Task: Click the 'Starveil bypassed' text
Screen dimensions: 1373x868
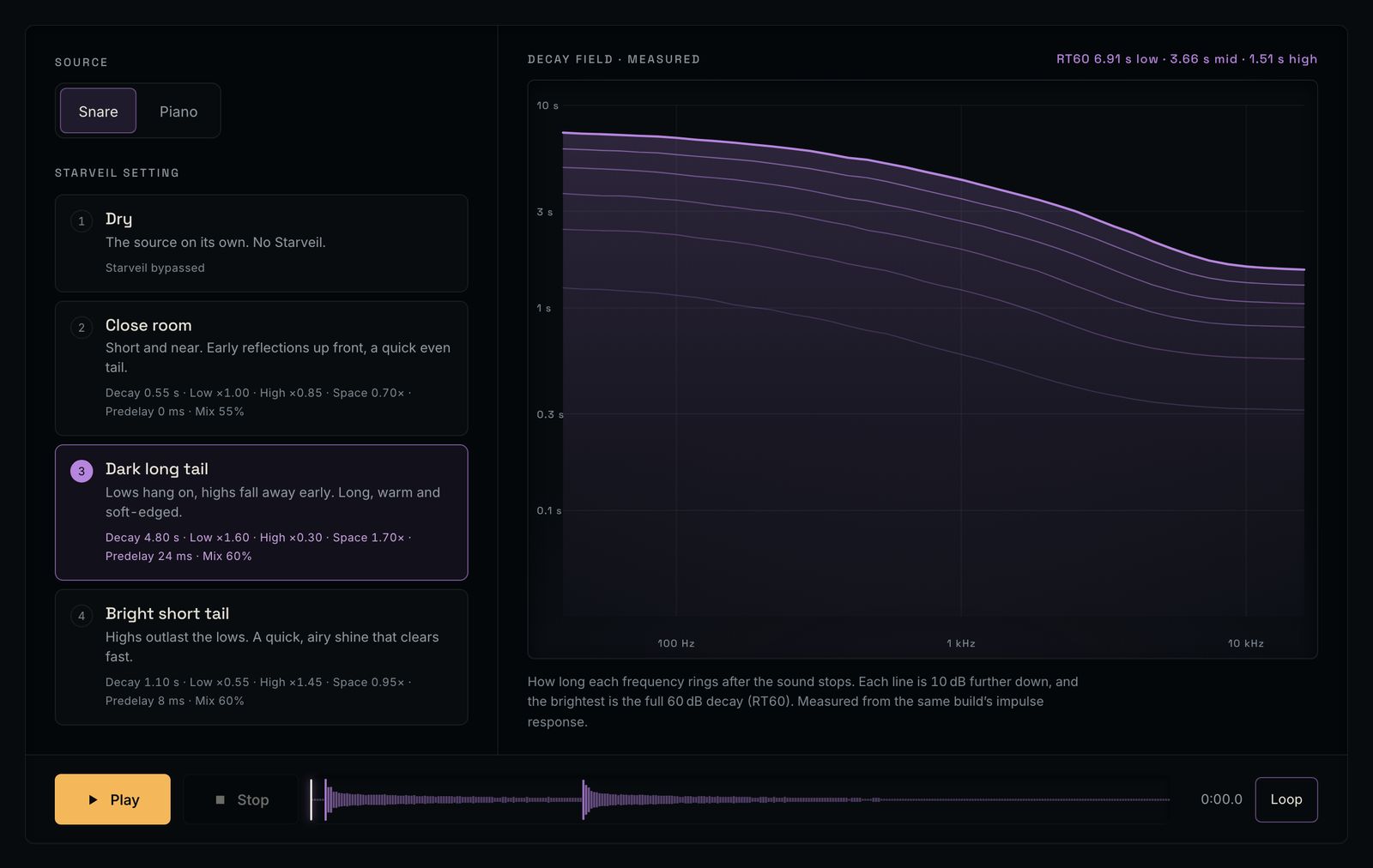Action: click(x=155, y=268)
